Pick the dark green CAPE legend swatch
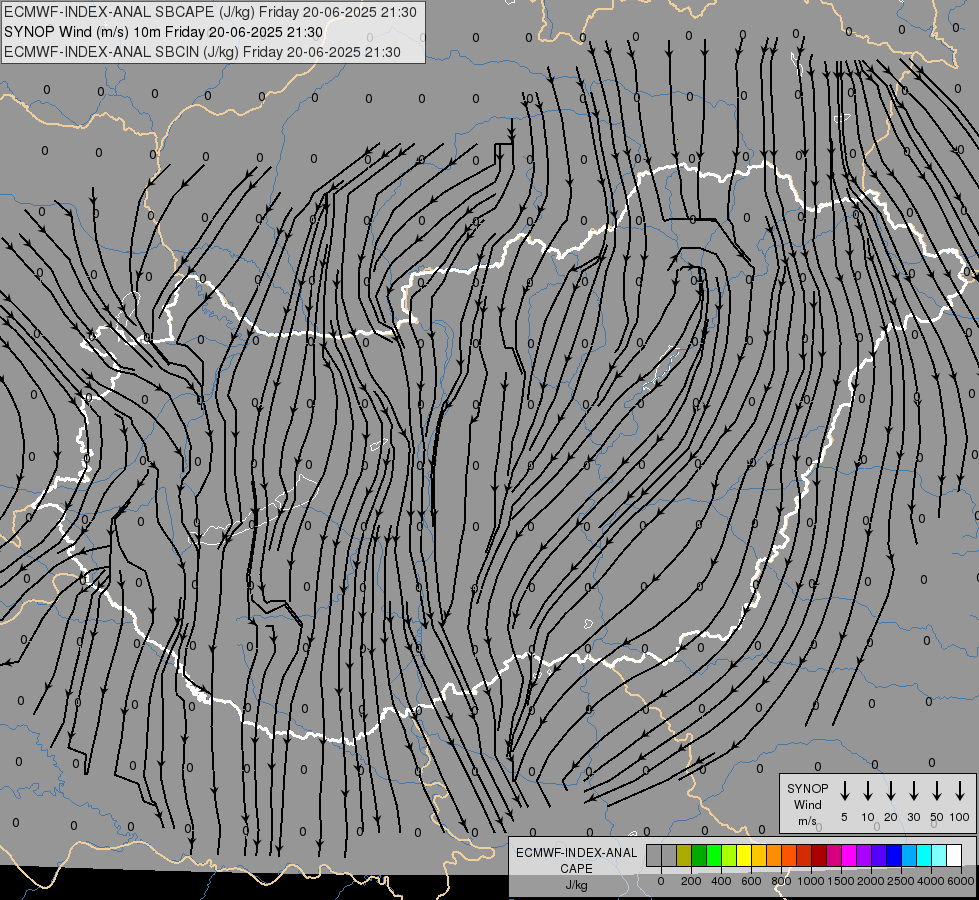Viewport: 979px width, 900px height. point(699,855)
